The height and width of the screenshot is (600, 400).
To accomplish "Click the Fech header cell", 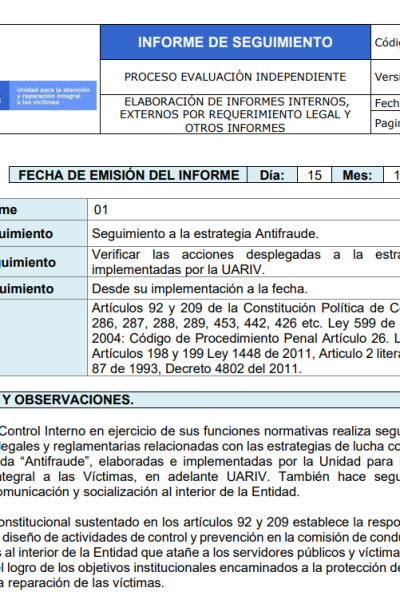I will click(x=385, y=103).
